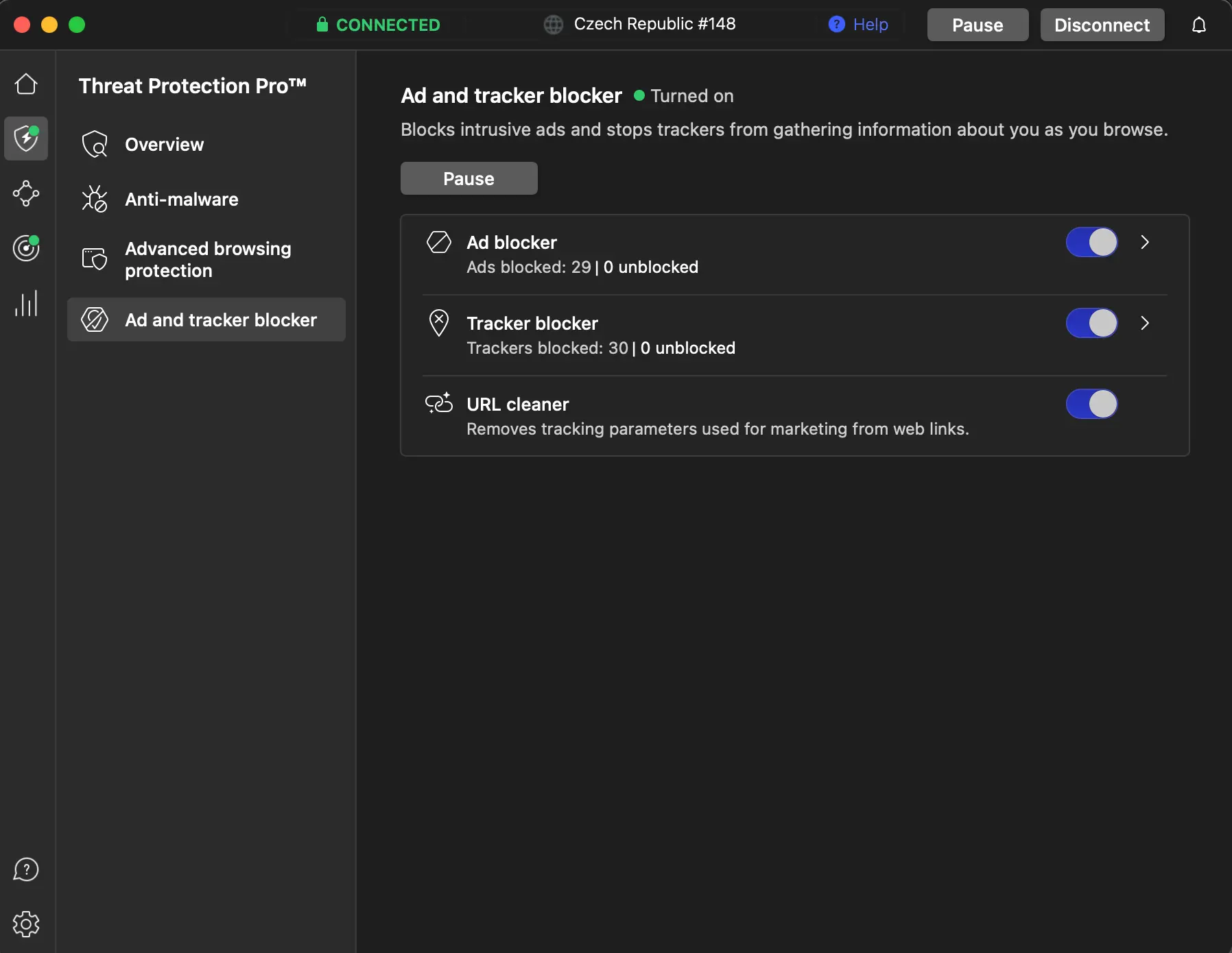Open the Anti-malware section
The width and height of the screenshot is (1232, 953).
click(x=181, y=200)
